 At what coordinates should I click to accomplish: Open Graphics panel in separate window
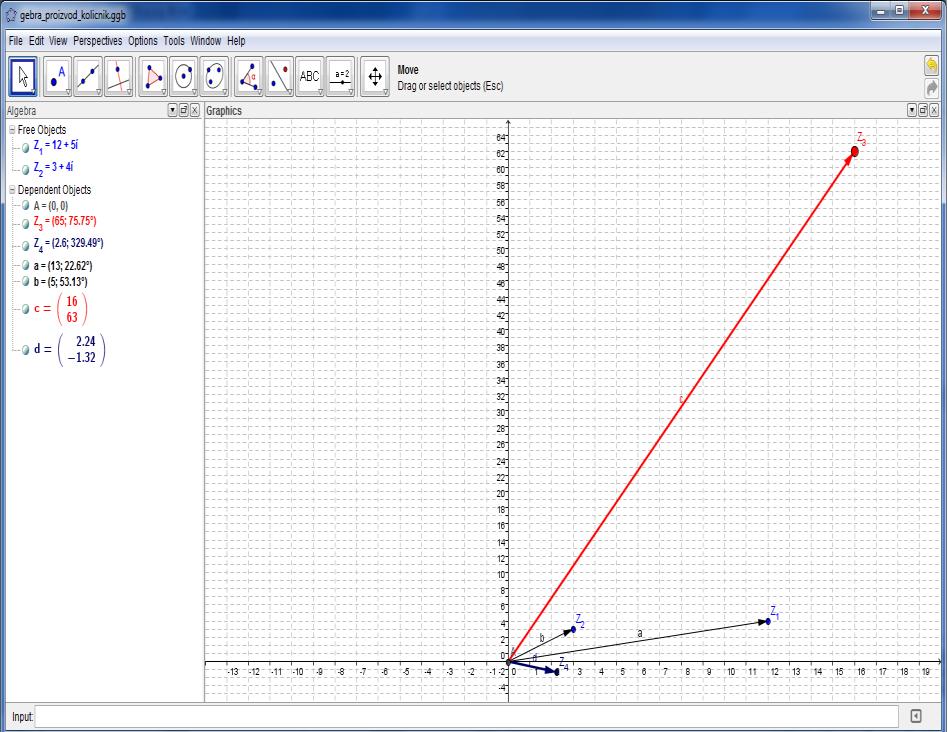click(x=923, y=110)
